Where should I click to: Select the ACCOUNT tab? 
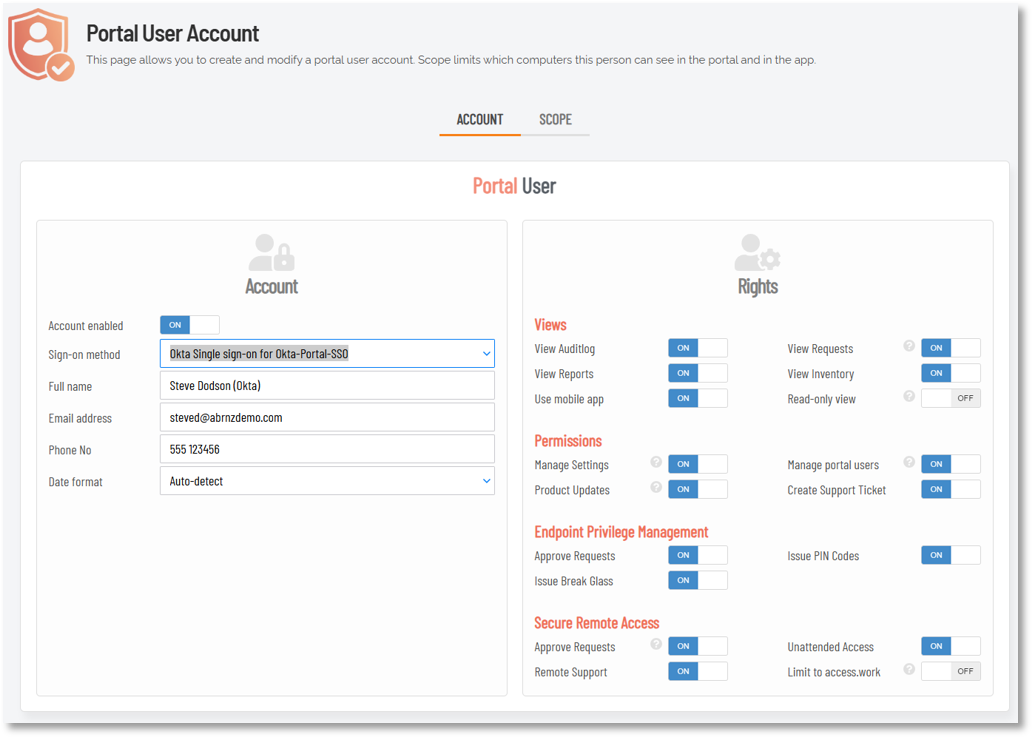[x=480, y=120]
